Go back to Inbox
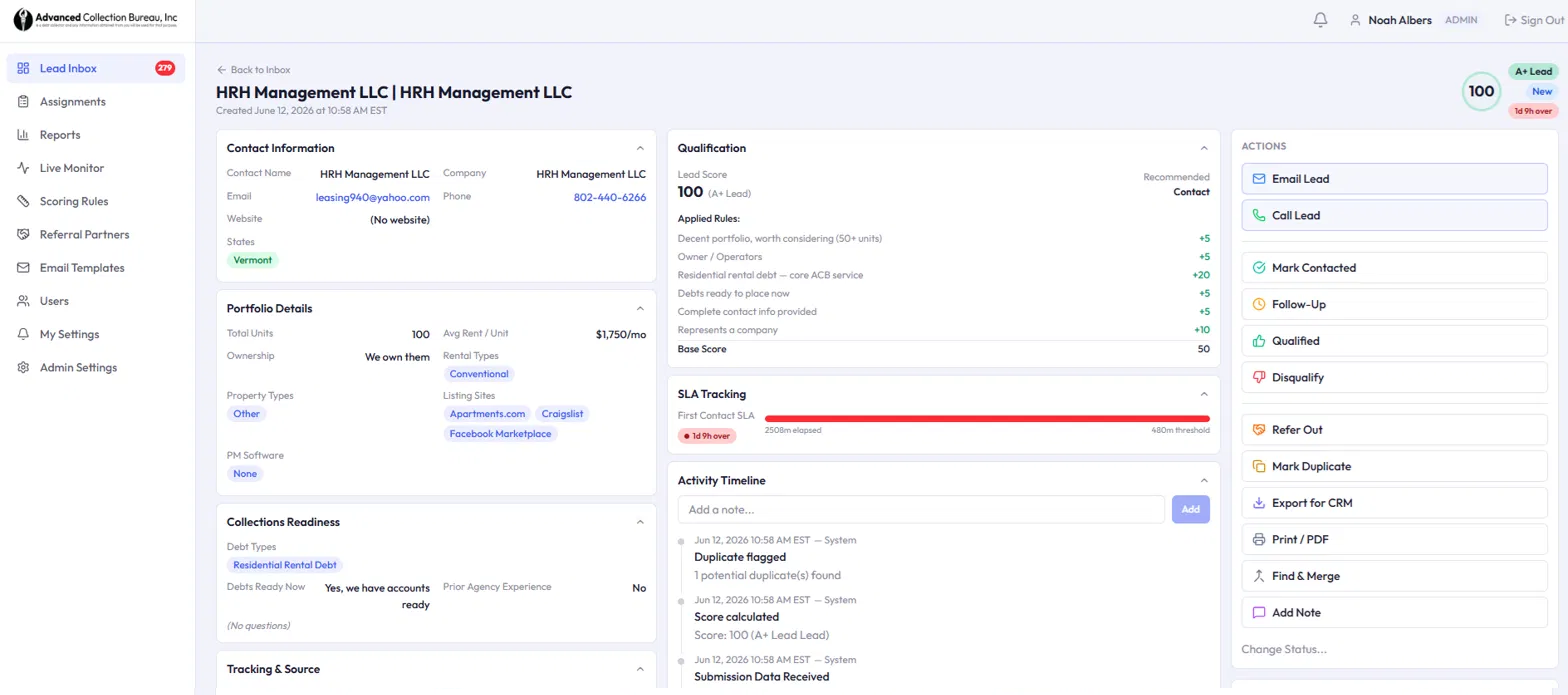Screen dimensions: 1568x695 pos(253,70)
